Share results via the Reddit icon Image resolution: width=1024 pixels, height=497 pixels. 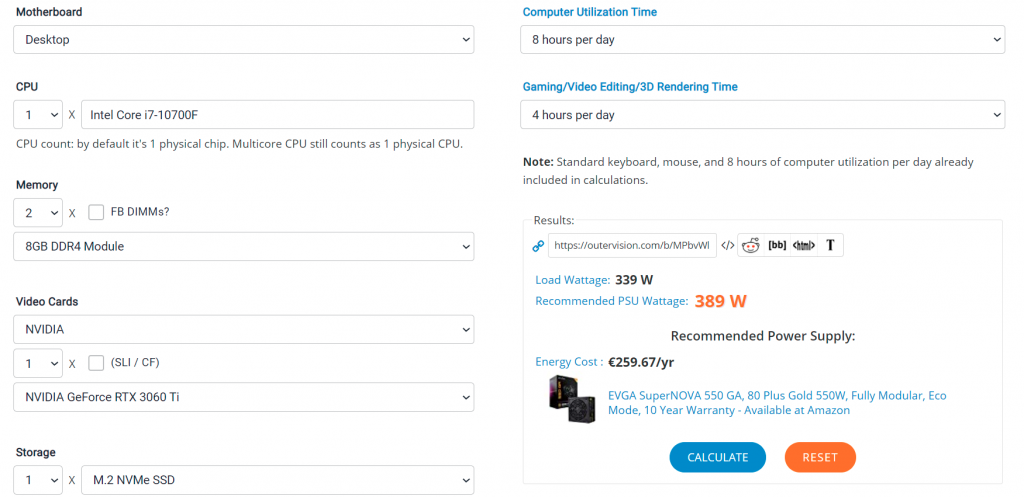(x=751, y=245)
